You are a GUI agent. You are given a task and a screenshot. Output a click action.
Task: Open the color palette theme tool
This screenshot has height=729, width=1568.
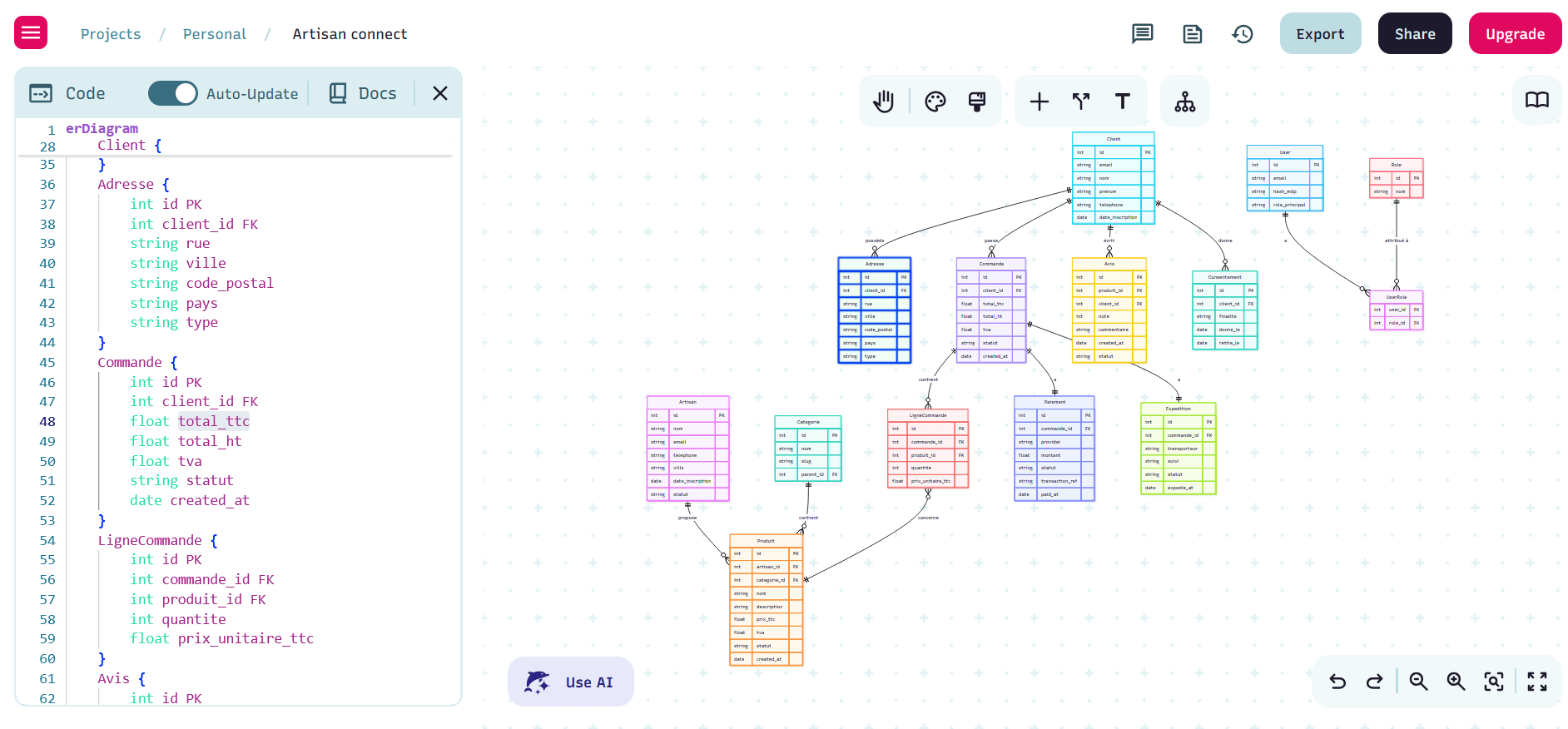(935, 102)
